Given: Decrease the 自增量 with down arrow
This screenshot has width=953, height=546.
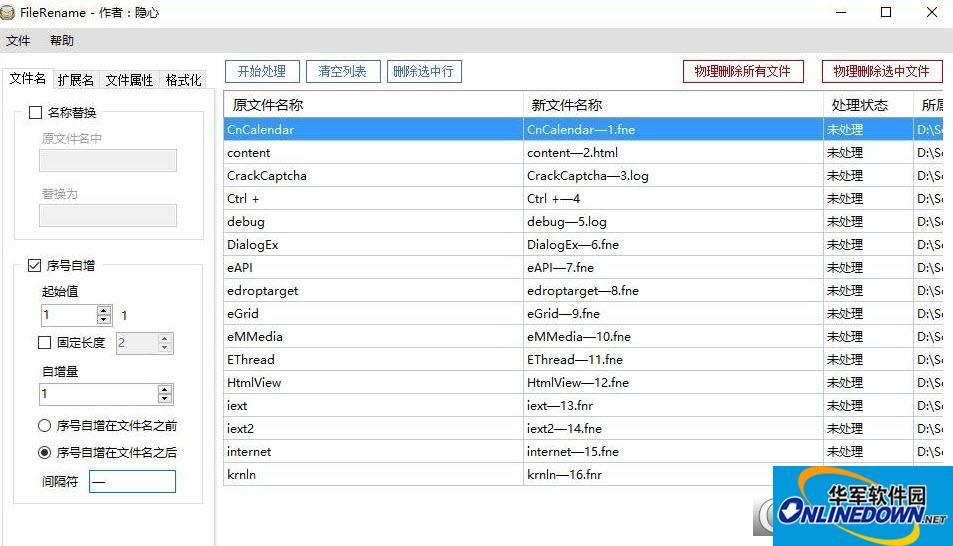Looking at the screenshot, I should tap(165, 398).
